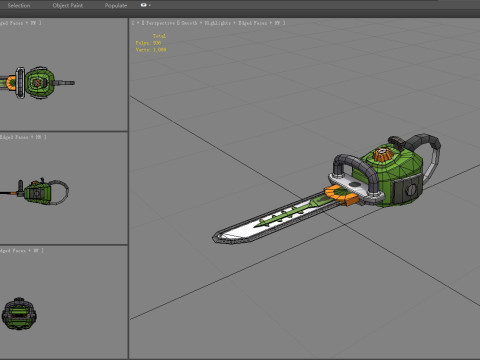The width and height of the screenshot is (480, 360).
Task: Select the chainsaw in the top-down viewport
Action: [x=37, y=82]
